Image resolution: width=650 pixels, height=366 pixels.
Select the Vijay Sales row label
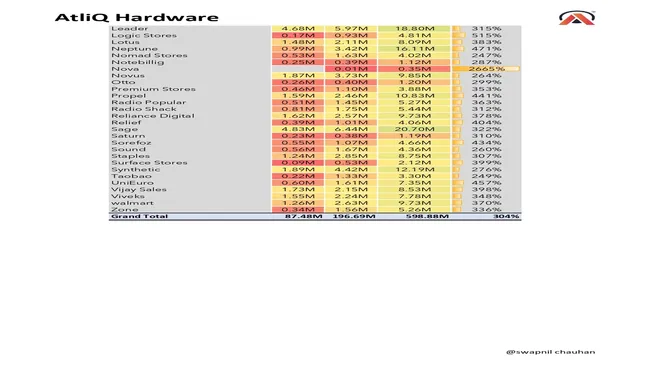(138, 189)
